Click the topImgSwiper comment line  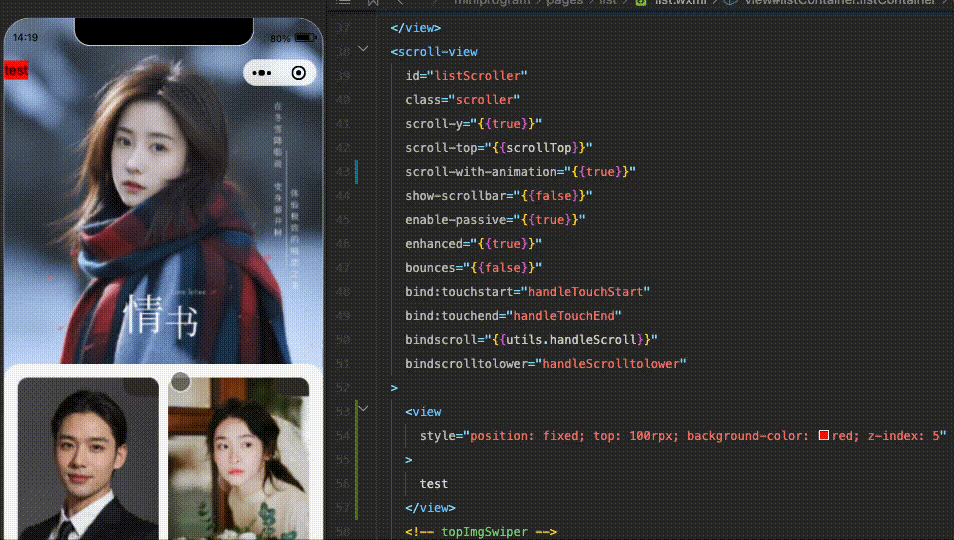coord(481,531)
